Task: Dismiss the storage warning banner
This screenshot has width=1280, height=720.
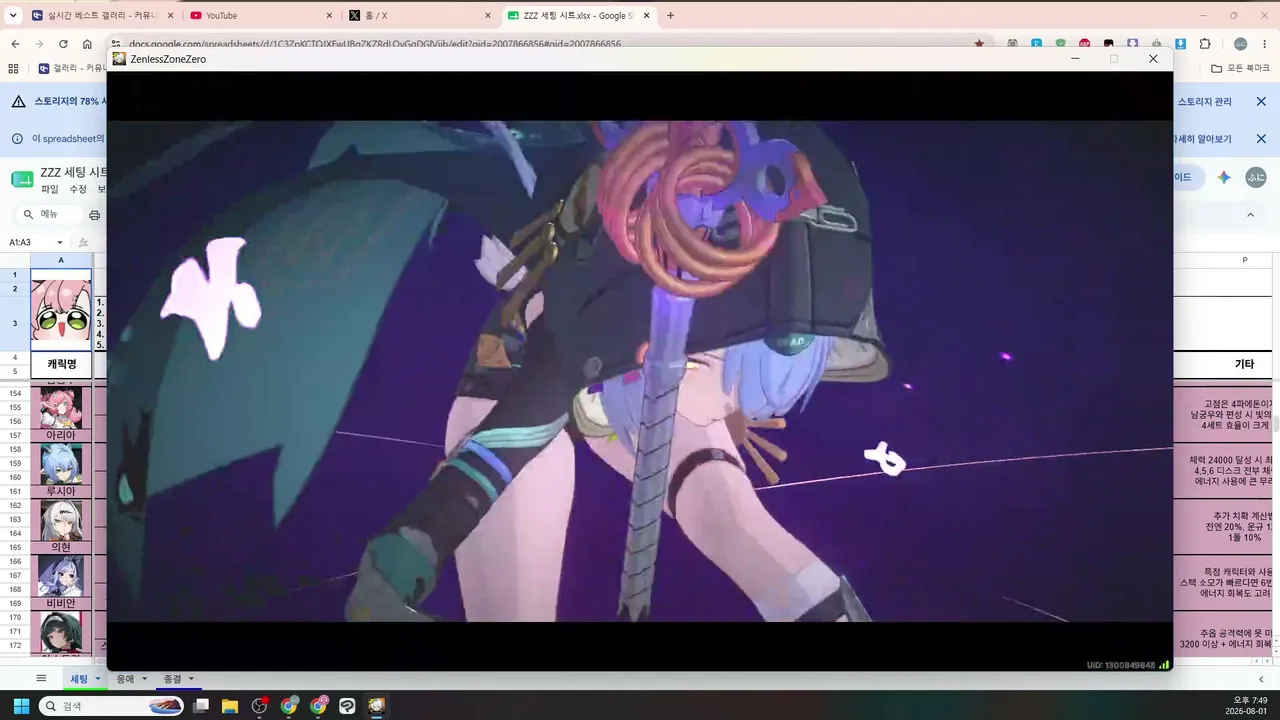Action: point(1261,102)
